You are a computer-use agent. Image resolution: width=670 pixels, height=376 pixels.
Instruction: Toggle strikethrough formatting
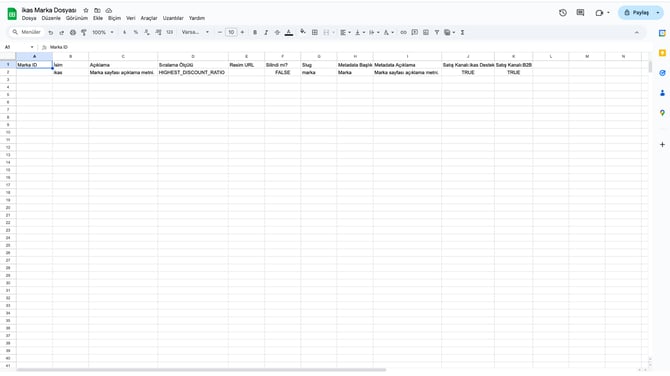(x=277, y=32)
